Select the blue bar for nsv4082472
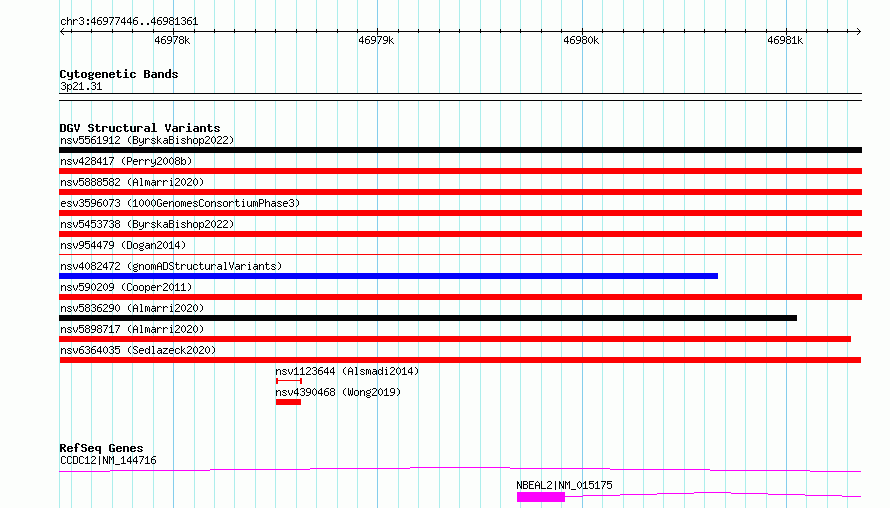890x508 pixels. (388, 276)
